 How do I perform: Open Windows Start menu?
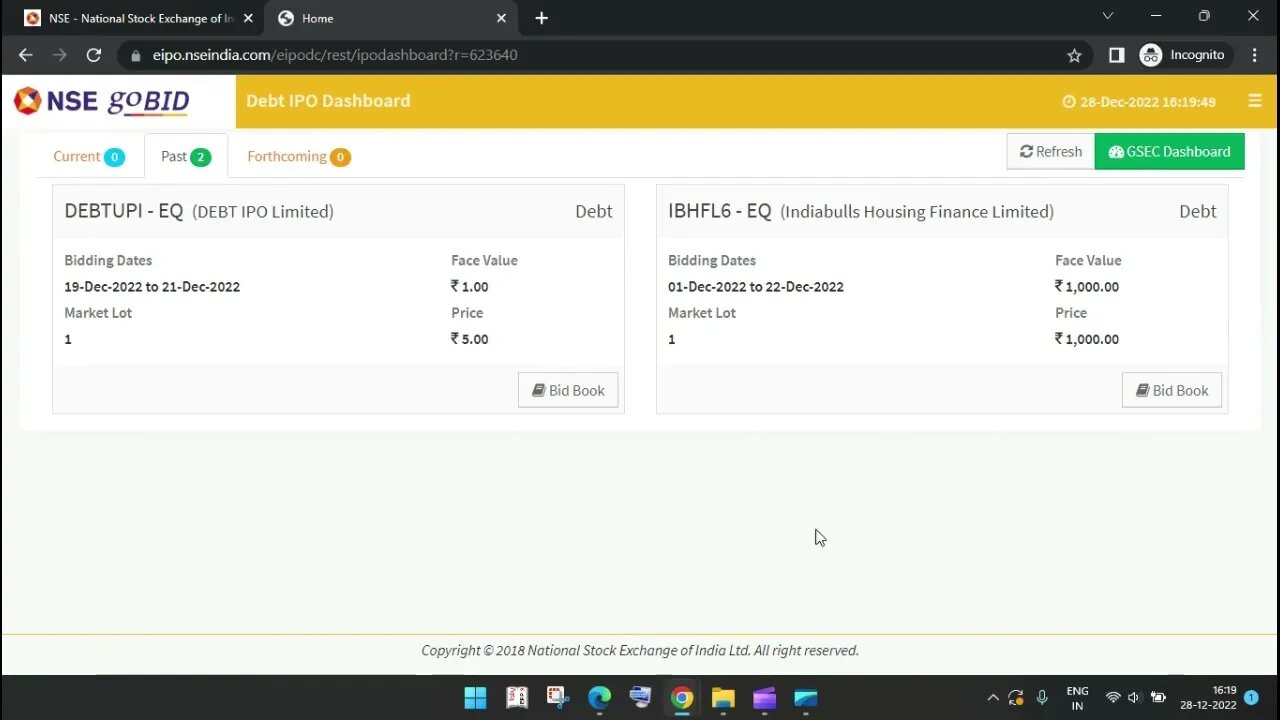(x=475, y=697)
